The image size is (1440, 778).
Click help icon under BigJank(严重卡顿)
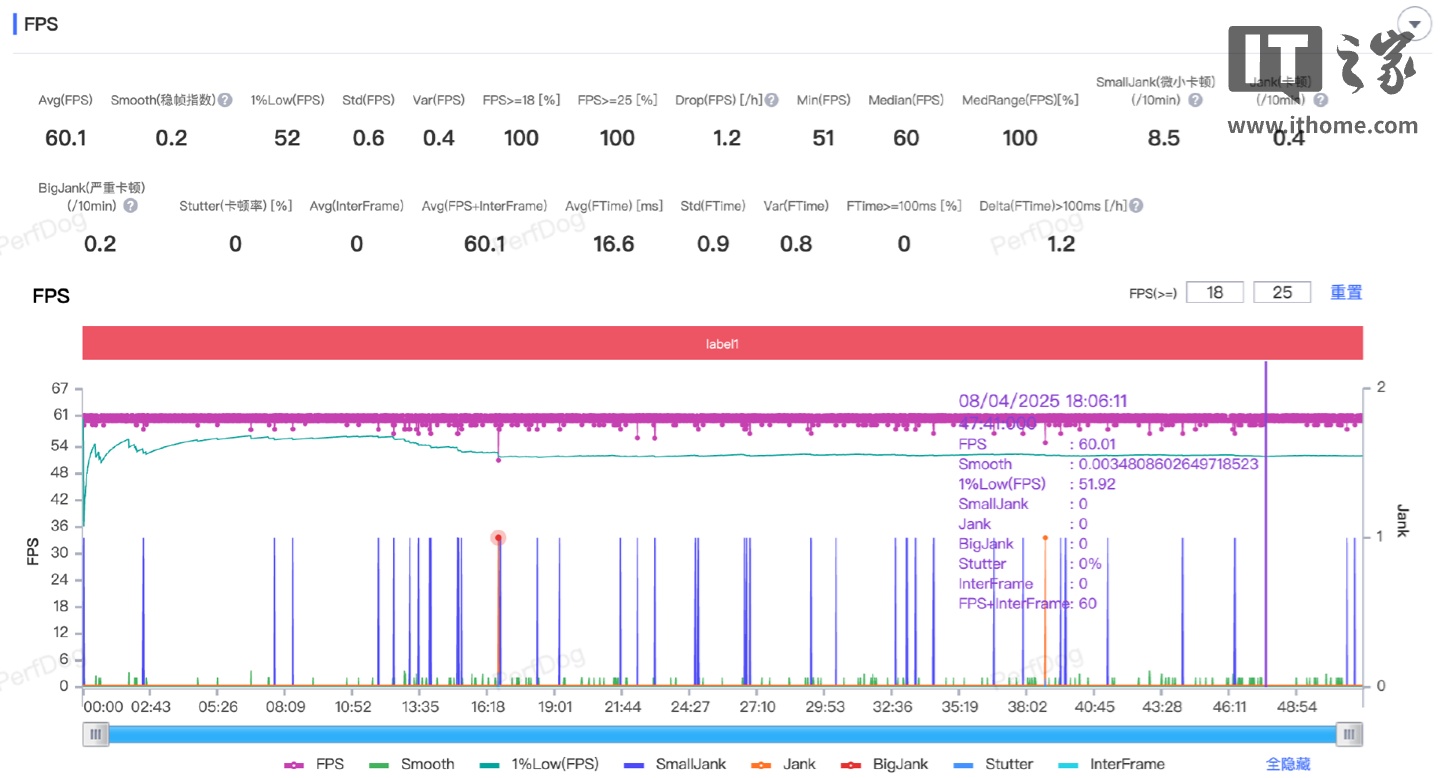tap(130, 206)
